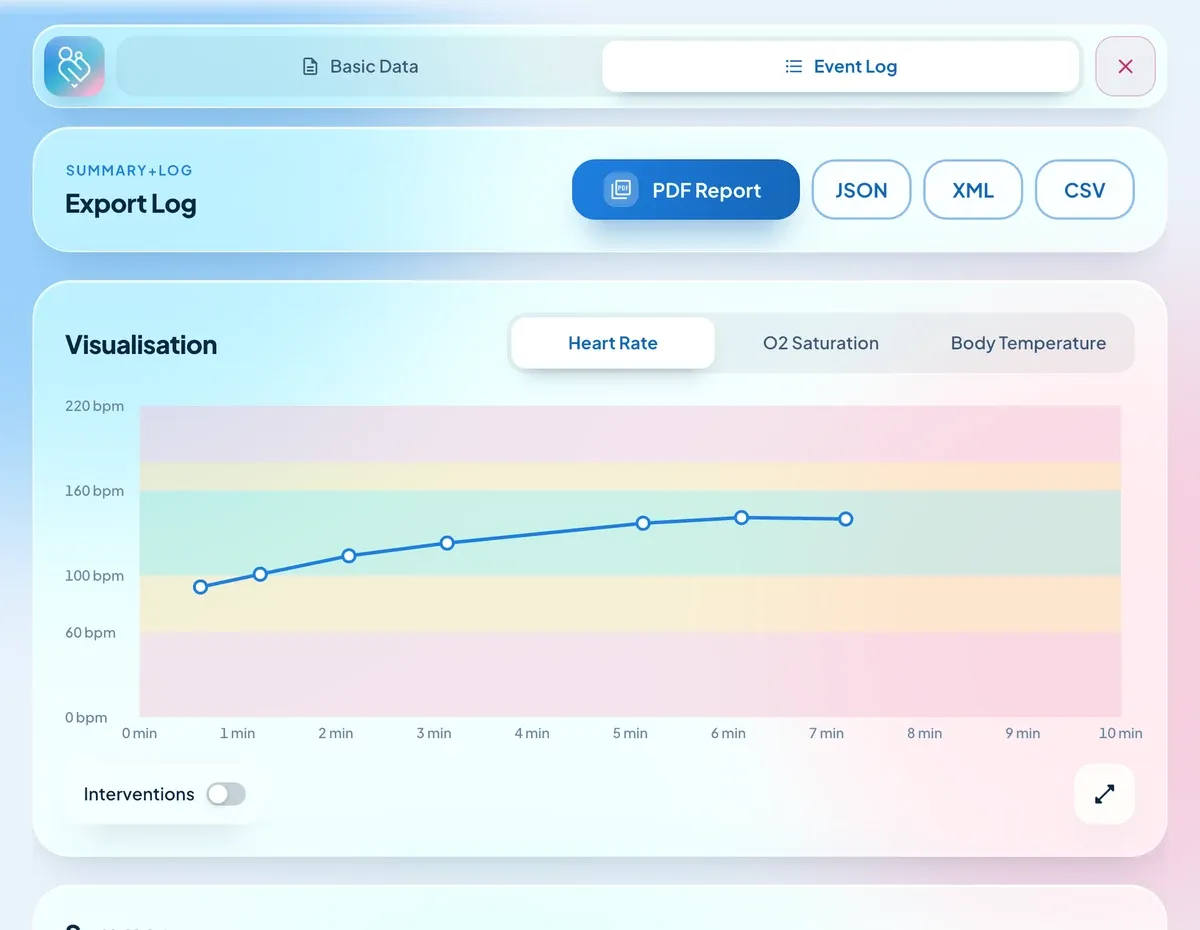
Task: Select the data point just after 6 min
Action: pos(742,517)
